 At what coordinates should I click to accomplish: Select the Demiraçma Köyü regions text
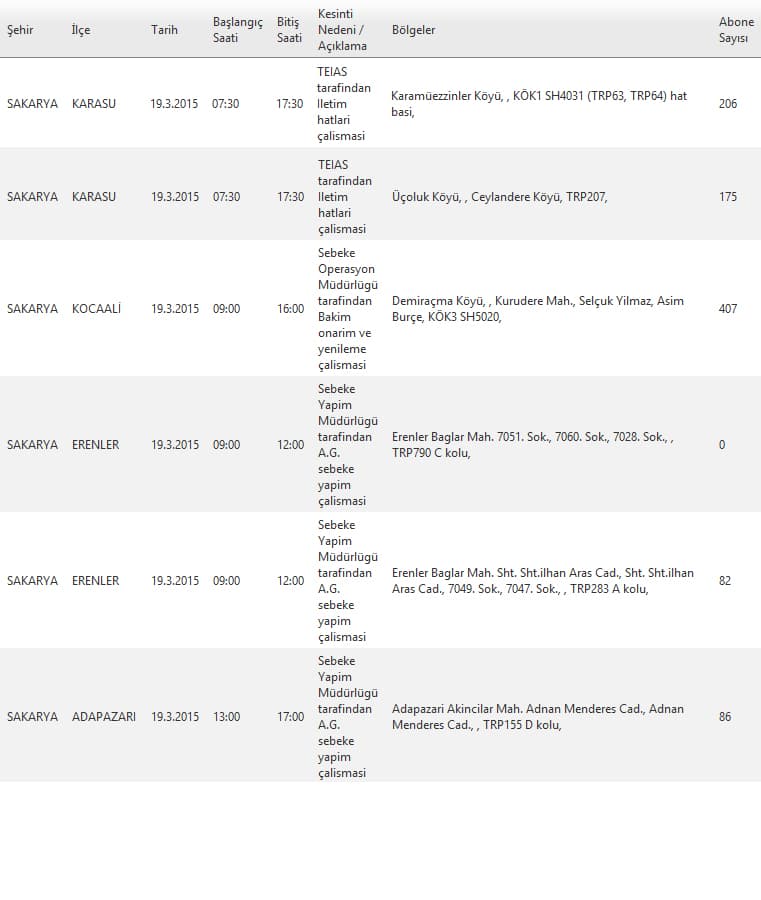pos(538,309)
